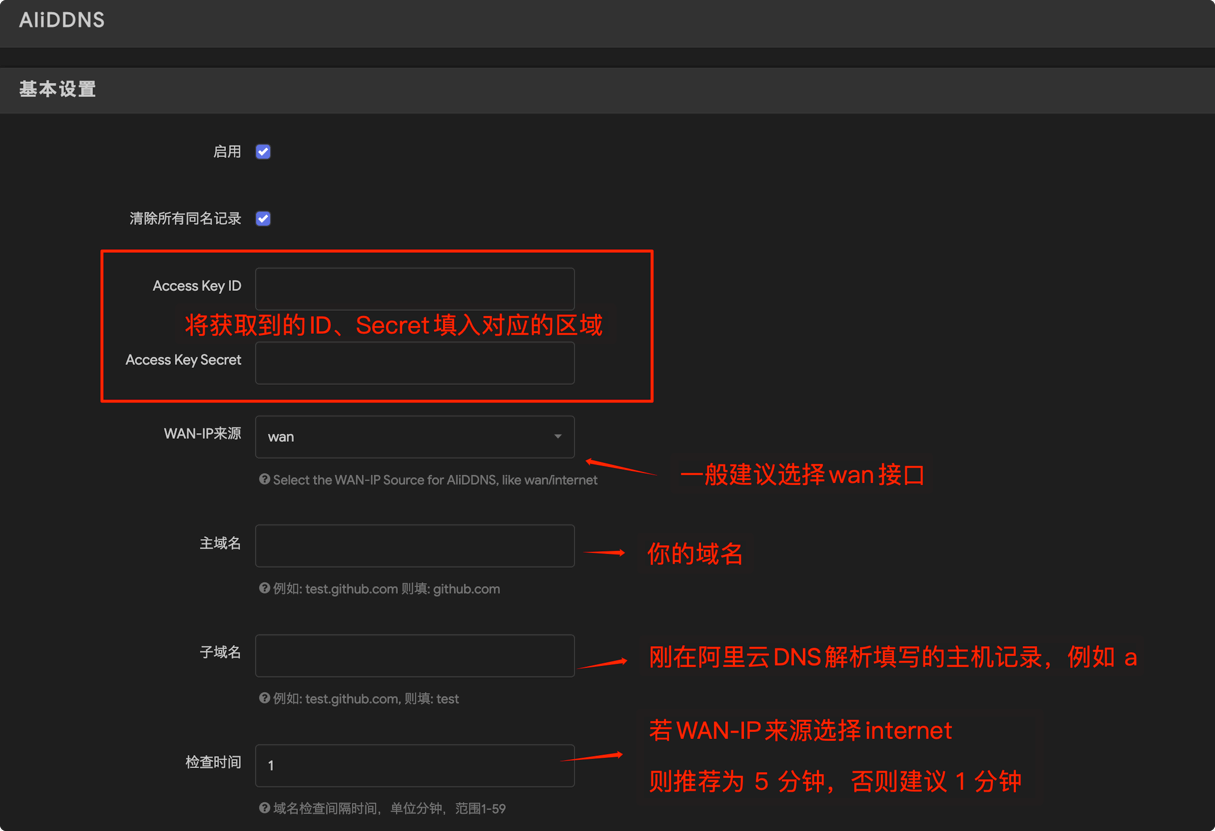
Task: Click hint text '域名检查间隔时间, 单位分钟, 范围1-59'
Action: (390, 808)
